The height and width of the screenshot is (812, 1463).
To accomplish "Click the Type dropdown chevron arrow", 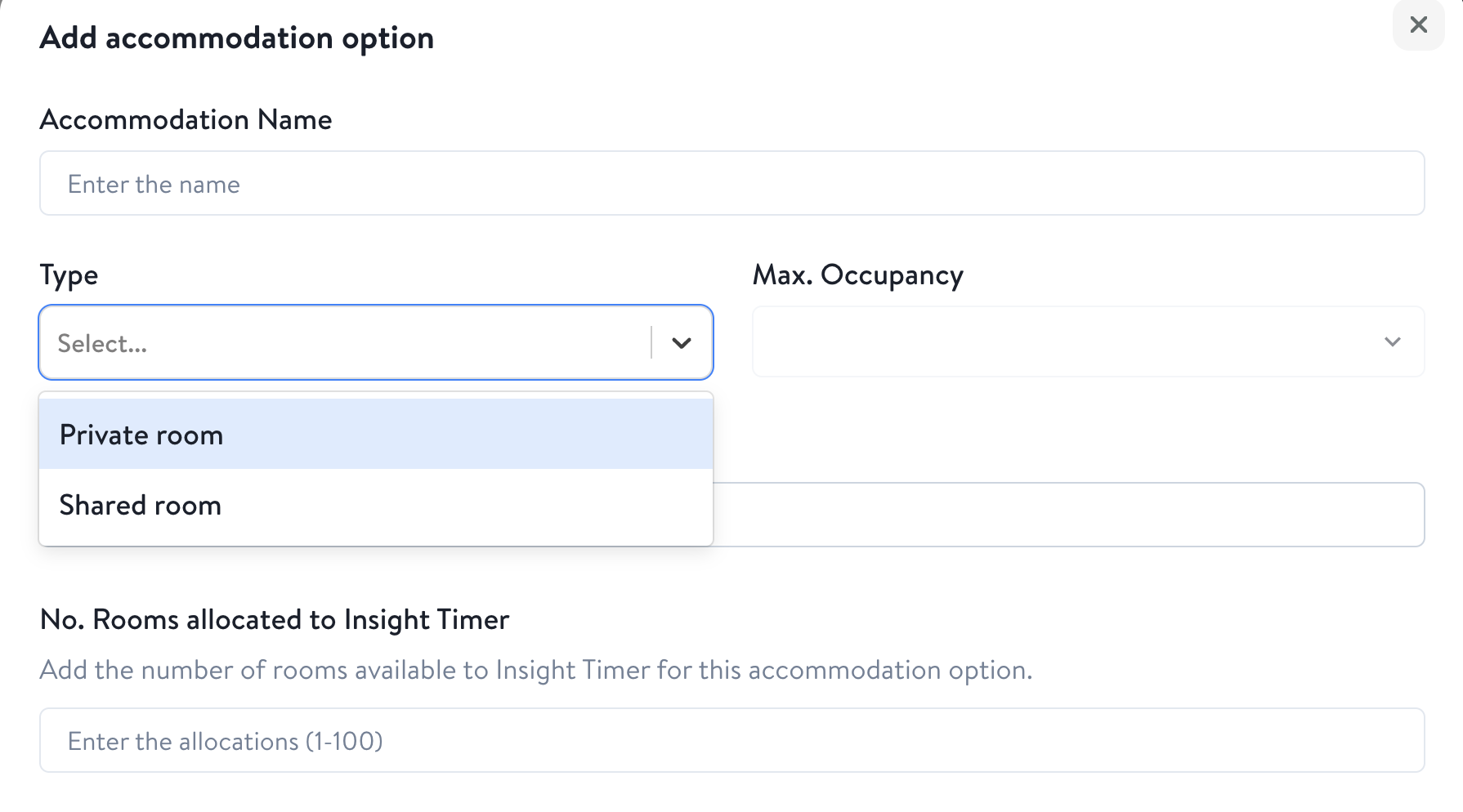I will tap(682, 343).
